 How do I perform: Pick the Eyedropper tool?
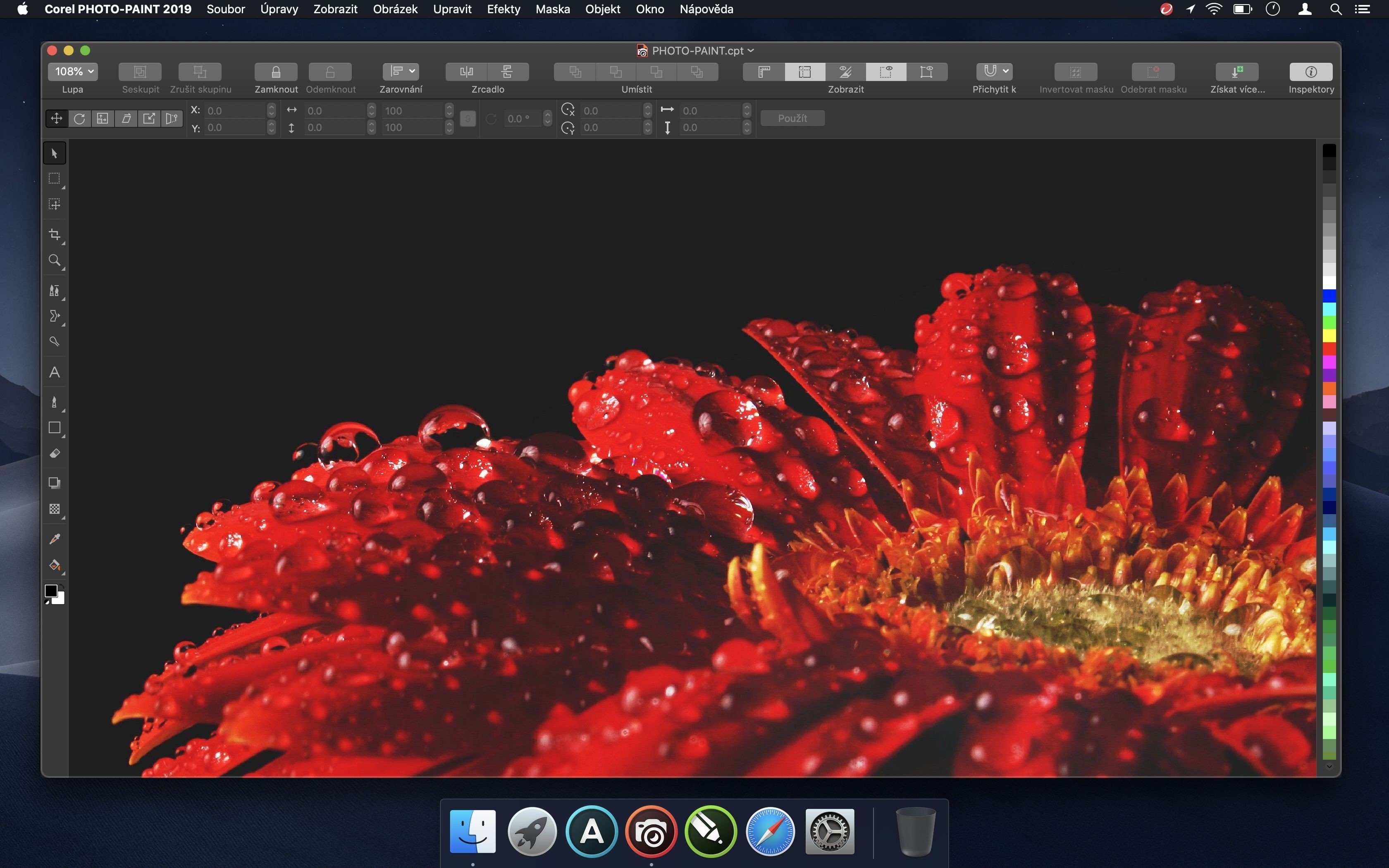point(55,539)
